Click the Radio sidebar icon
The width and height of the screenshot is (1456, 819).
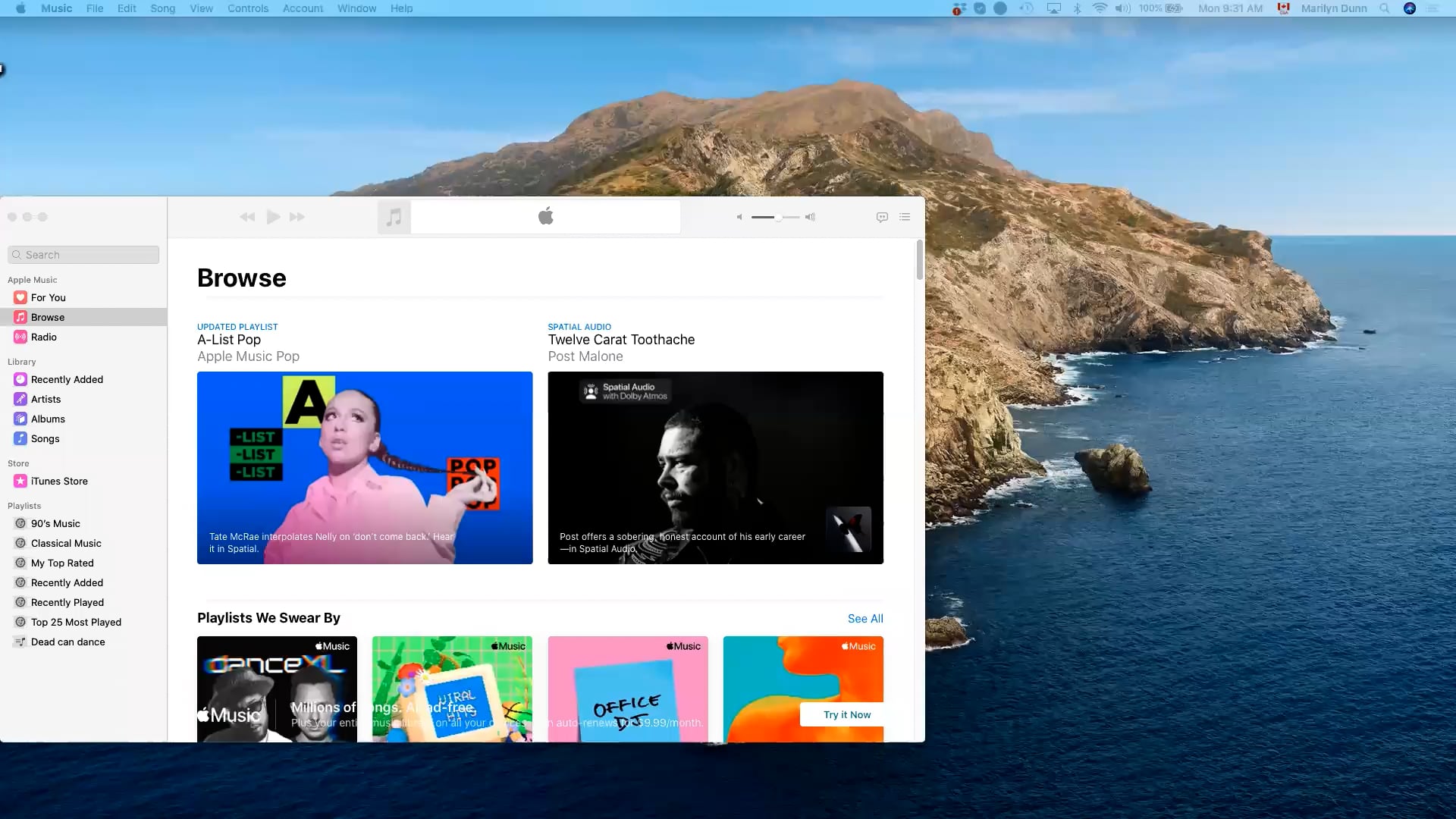coord(20,337)
